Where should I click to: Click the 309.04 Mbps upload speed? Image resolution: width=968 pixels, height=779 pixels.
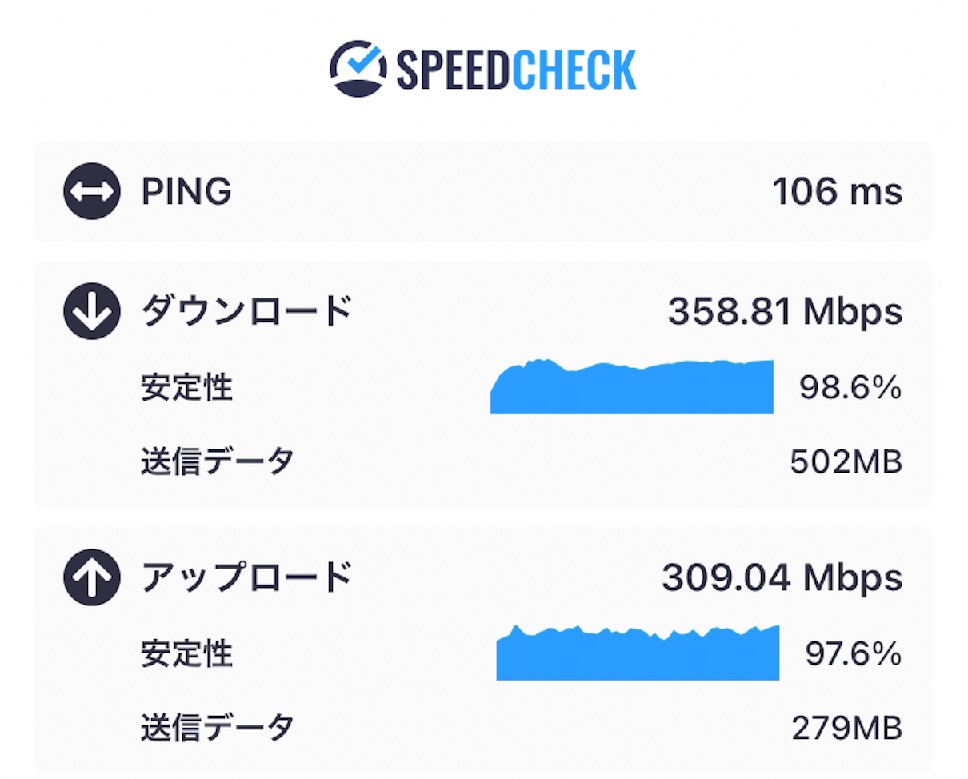(782, 578)
